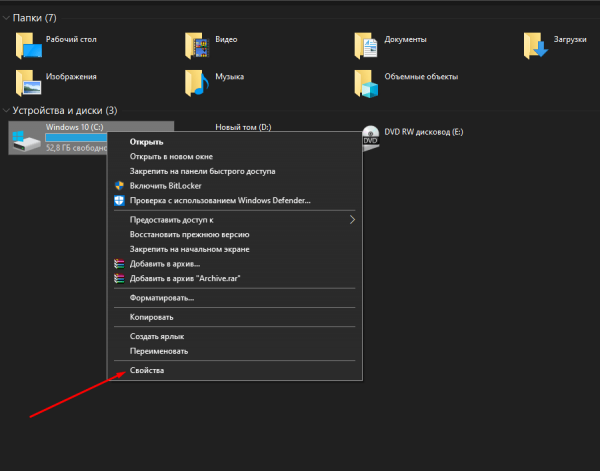Click the Устройства и диски (3) header
600x471 pixels.
(65, 111)
